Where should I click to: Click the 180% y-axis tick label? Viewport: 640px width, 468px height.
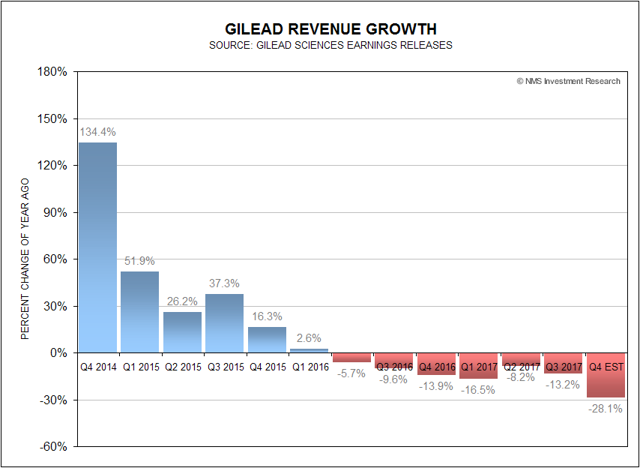(52, 72)
